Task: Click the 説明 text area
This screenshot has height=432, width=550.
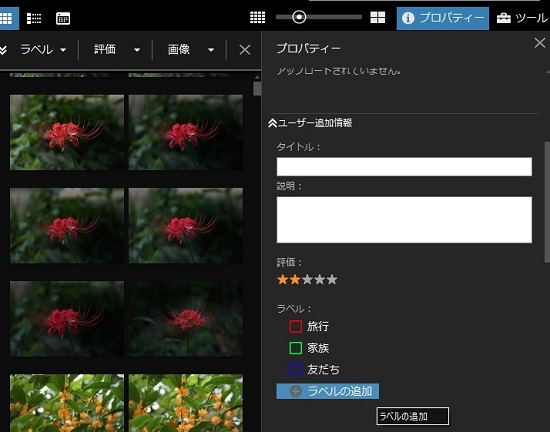Action: [x=404, y=220]
